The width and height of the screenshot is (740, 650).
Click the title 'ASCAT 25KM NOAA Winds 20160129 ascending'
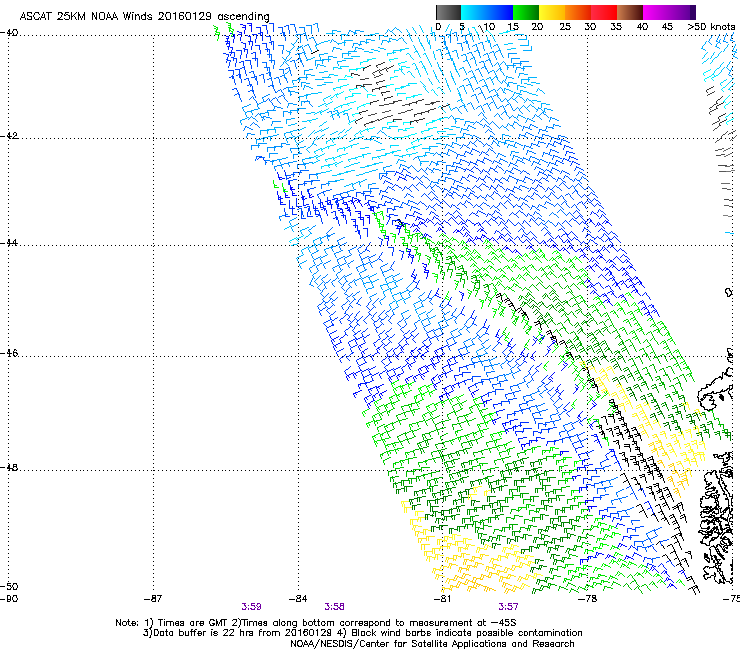click(144, 16)
